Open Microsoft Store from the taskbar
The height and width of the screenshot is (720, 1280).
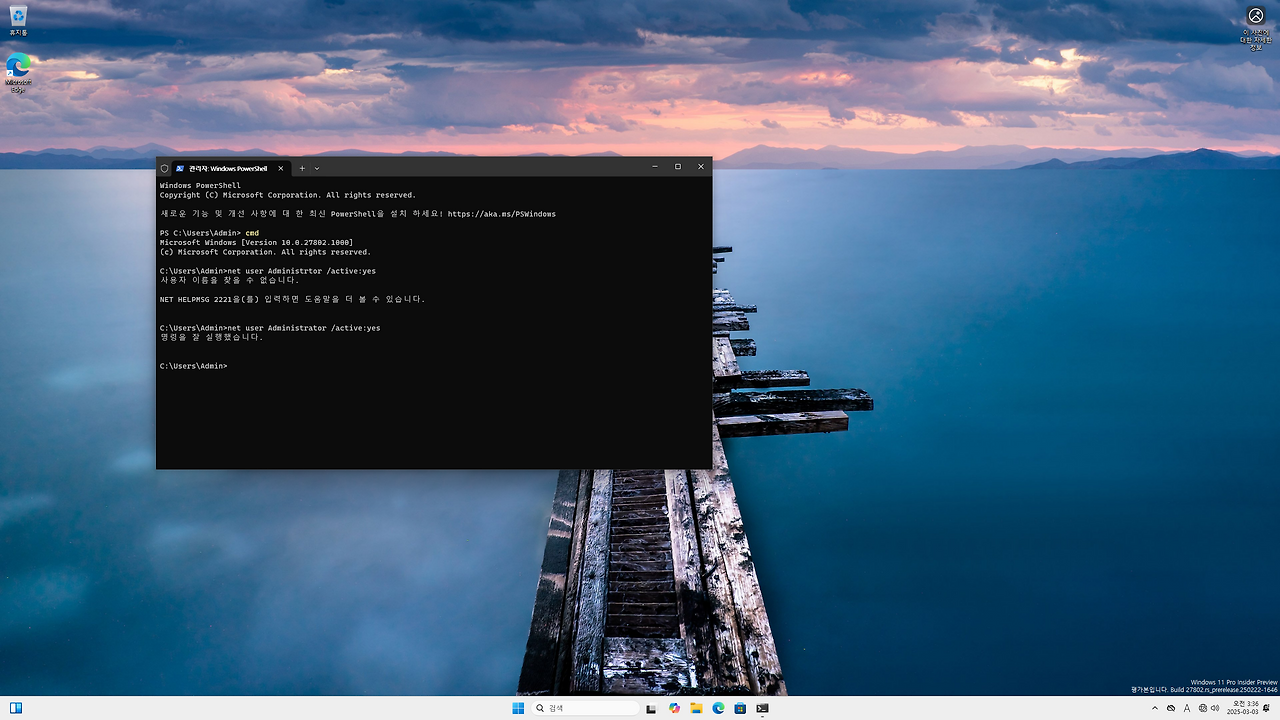(x=740, y=708)
